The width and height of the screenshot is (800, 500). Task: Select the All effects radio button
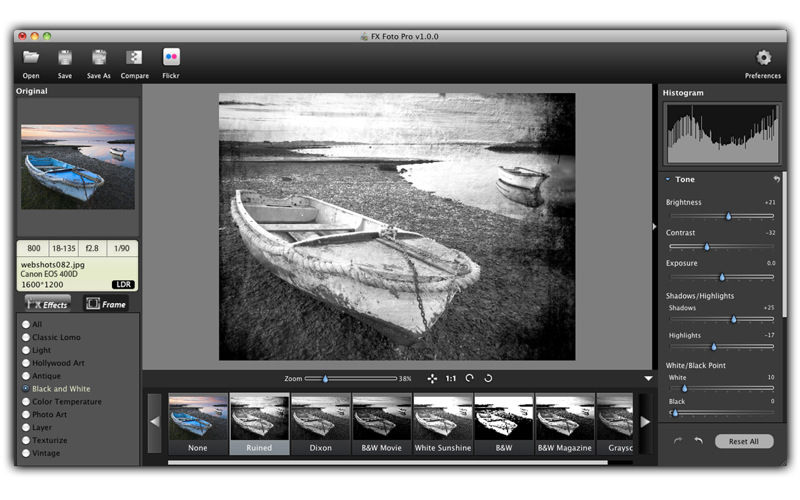pyautogui.click(x=26, y=324)
